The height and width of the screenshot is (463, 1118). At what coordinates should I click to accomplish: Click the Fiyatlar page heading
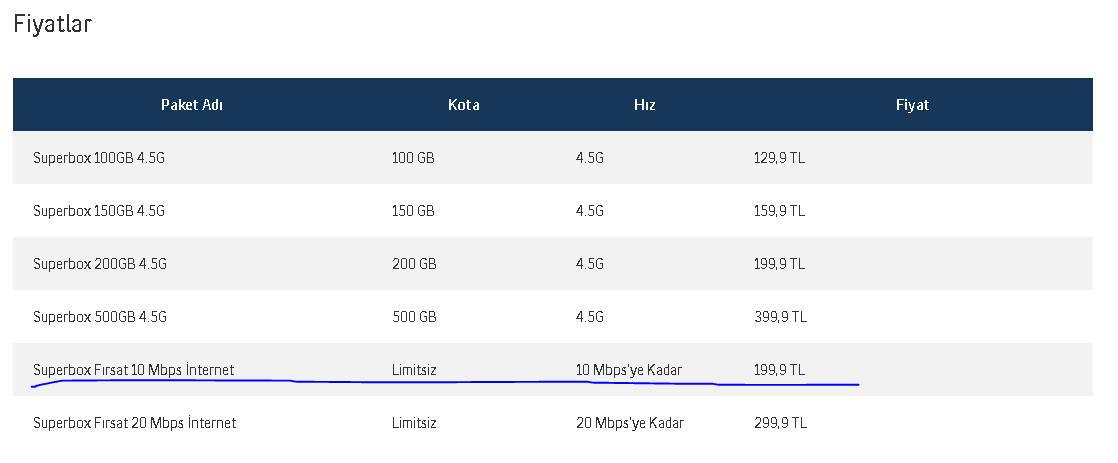(53, 25)
